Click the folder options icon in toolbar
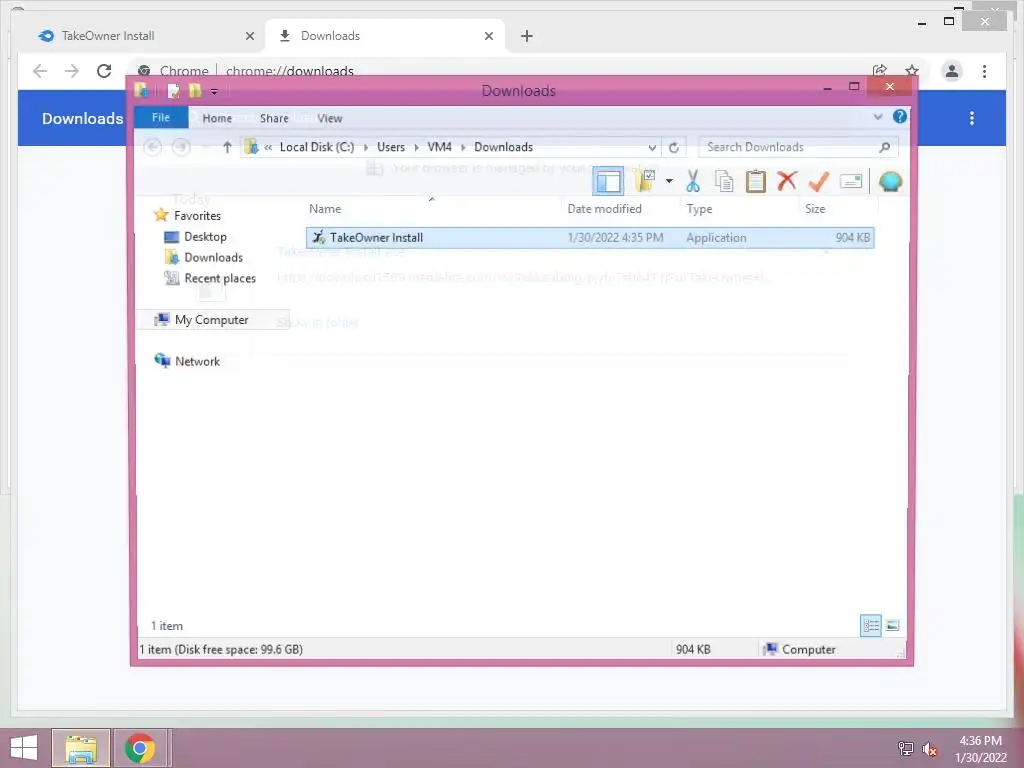The width and height of the screenshot is (1024, 768). [645, 181]
